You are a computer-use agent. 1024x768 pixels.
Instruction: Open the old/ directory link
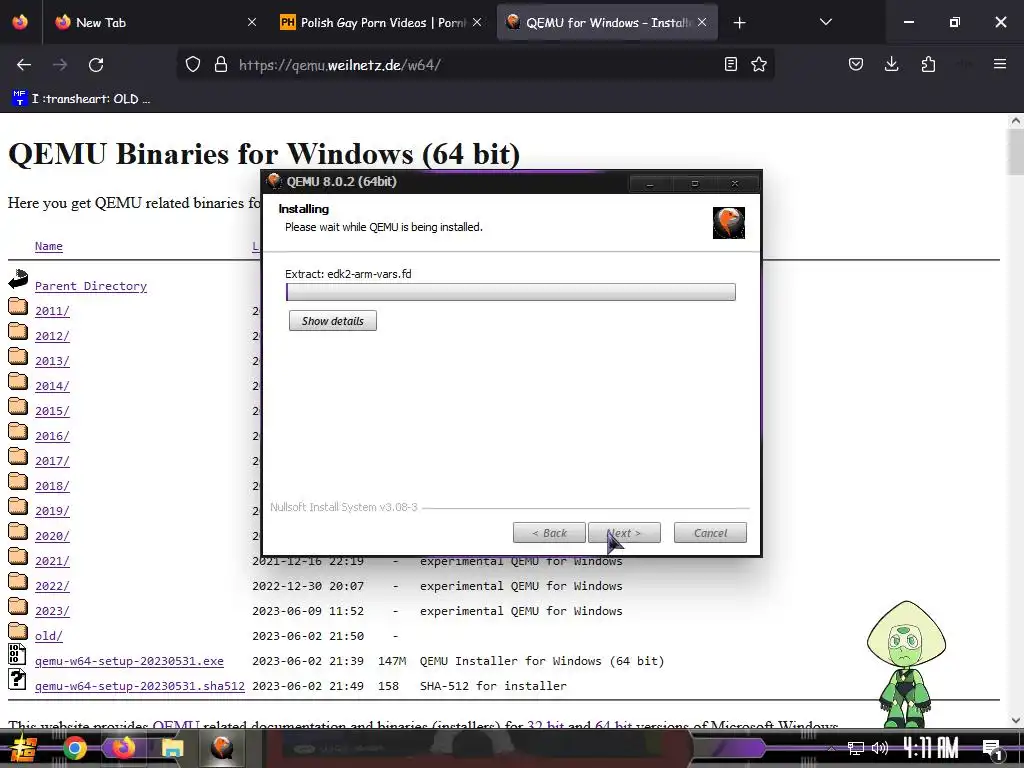coord(49,636)
